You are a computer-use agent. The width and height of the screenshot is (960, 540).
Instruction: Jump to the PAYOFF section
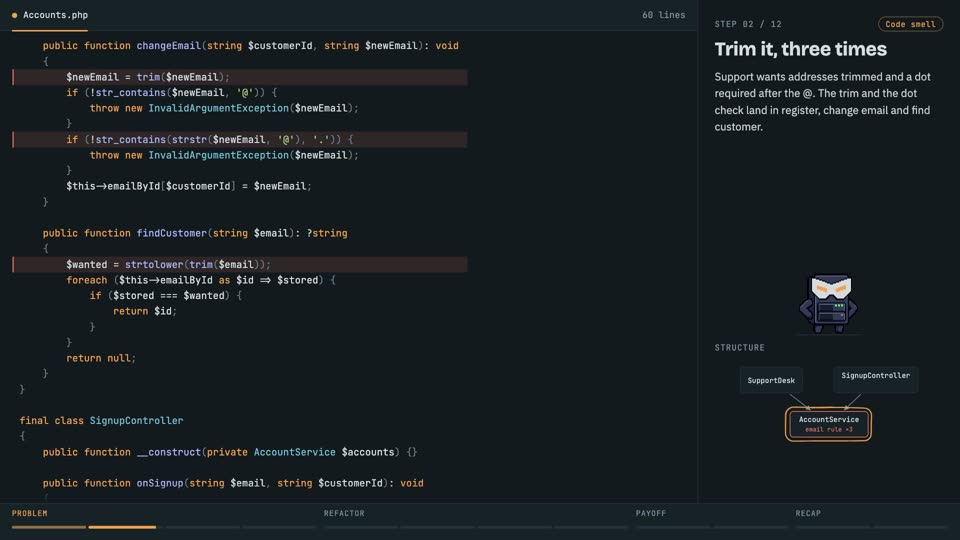click(x=650, y=513)
